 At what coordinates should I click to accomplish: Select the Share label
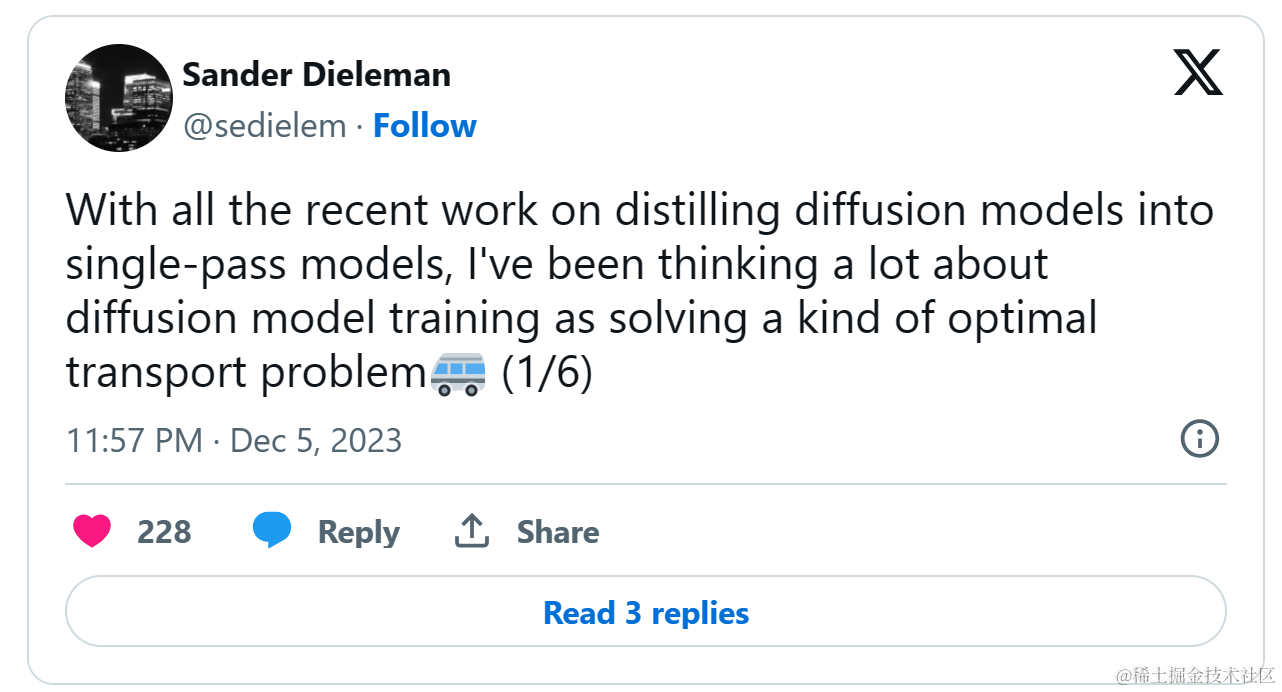click(557, 531)
